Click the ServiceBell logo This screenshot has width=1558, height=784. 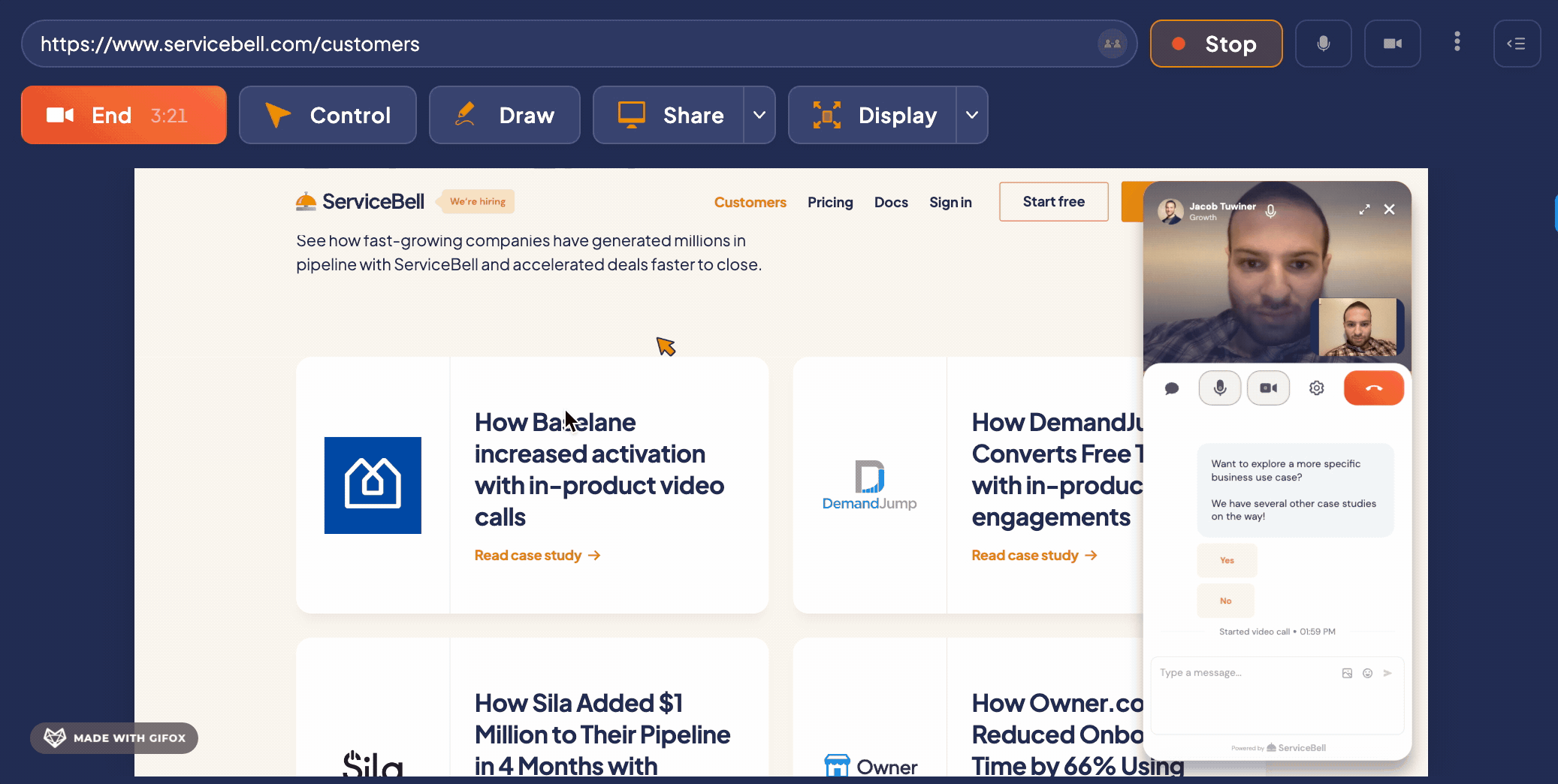point(360,201)
